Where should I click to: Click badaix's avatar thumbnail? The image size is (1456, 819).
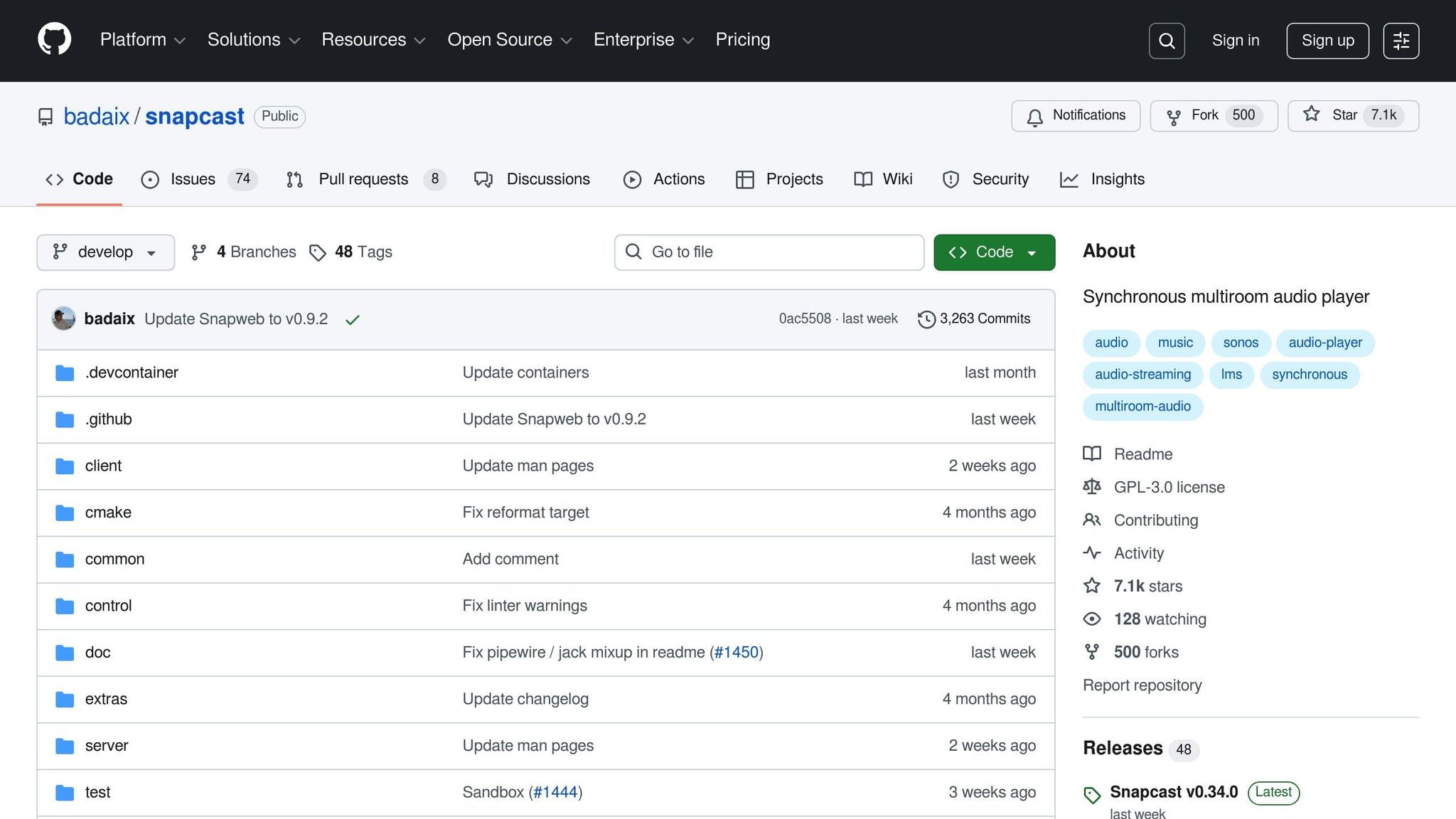pyautogui.click(x=64, y=318)
